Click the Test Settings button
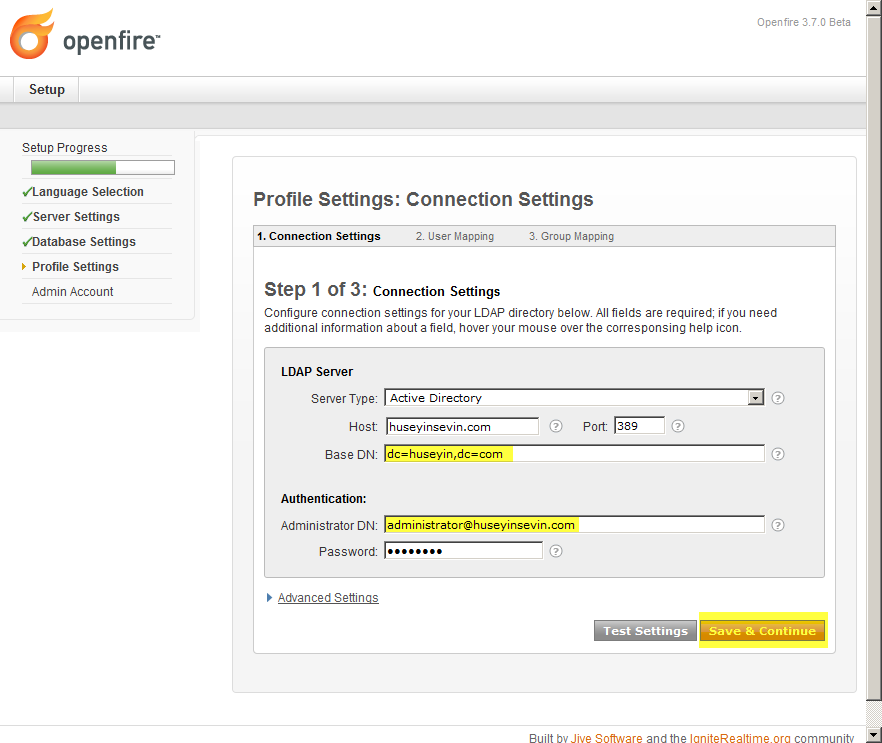The image size is (882, 743). [x=645, y=631]
